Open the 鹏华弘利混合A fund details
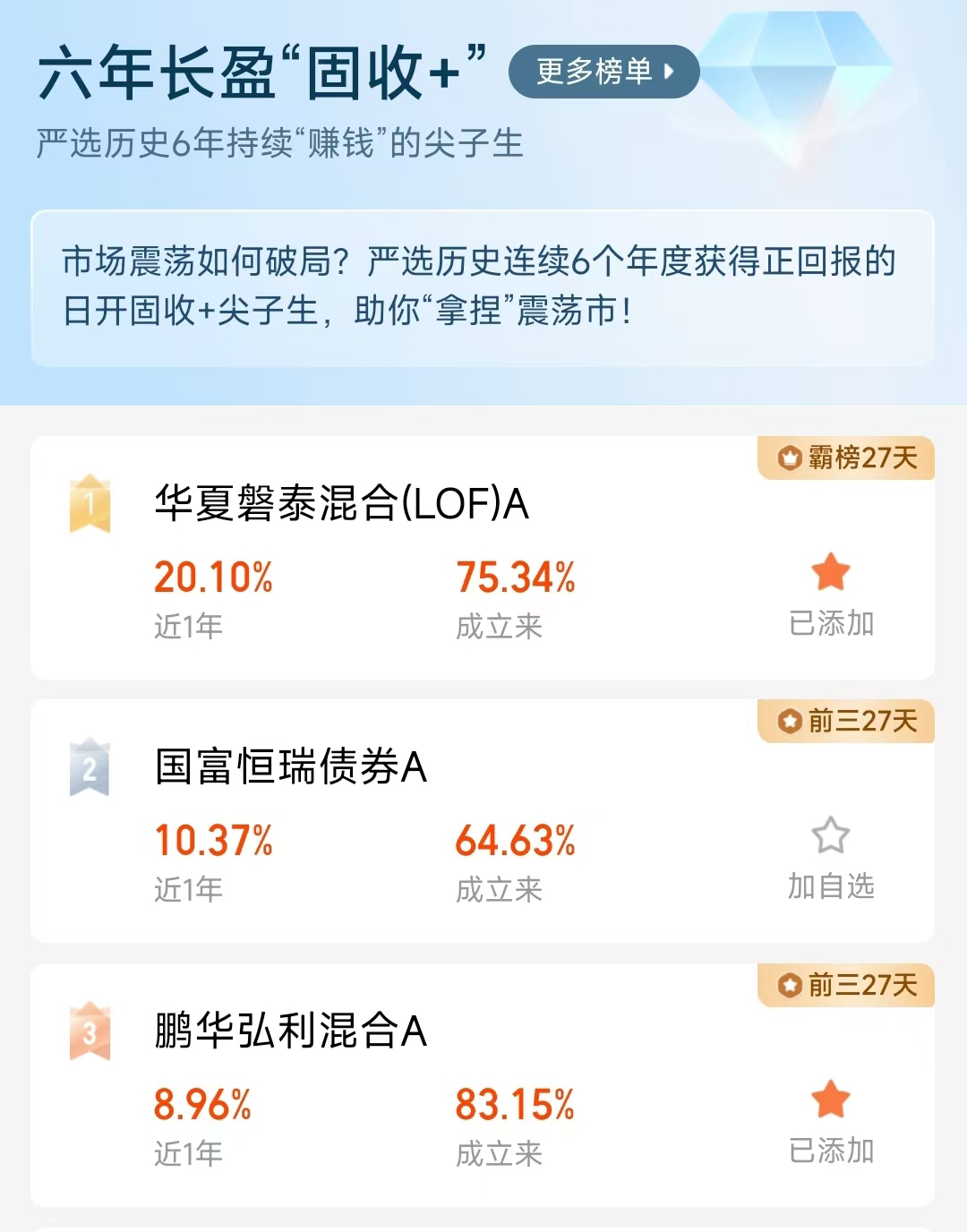Screen dimensions: 967x1232 (290, 1031)
